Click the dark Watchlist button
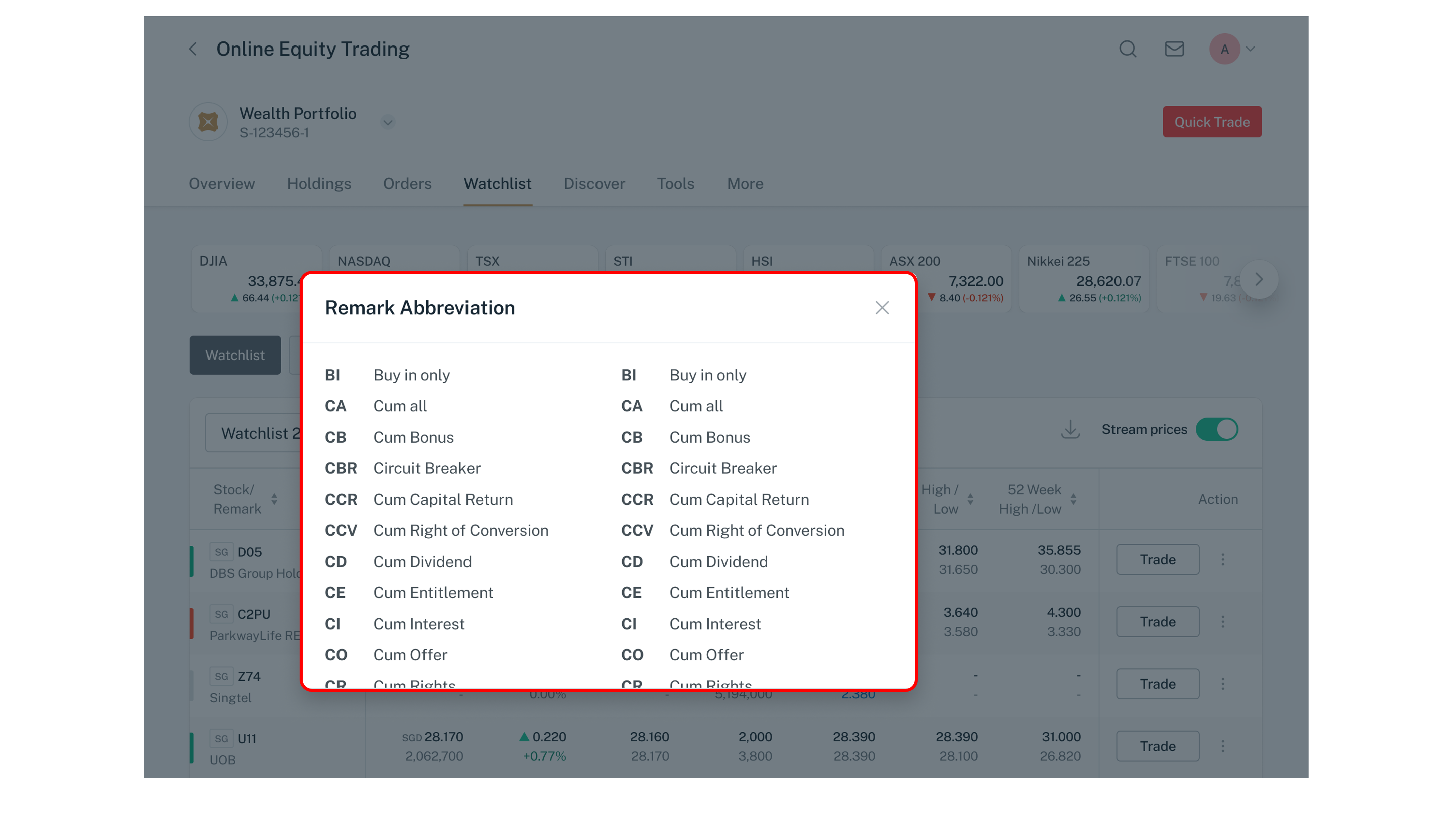The height and width of the screenshot is (839, 1456). click(x=235, y=355)
